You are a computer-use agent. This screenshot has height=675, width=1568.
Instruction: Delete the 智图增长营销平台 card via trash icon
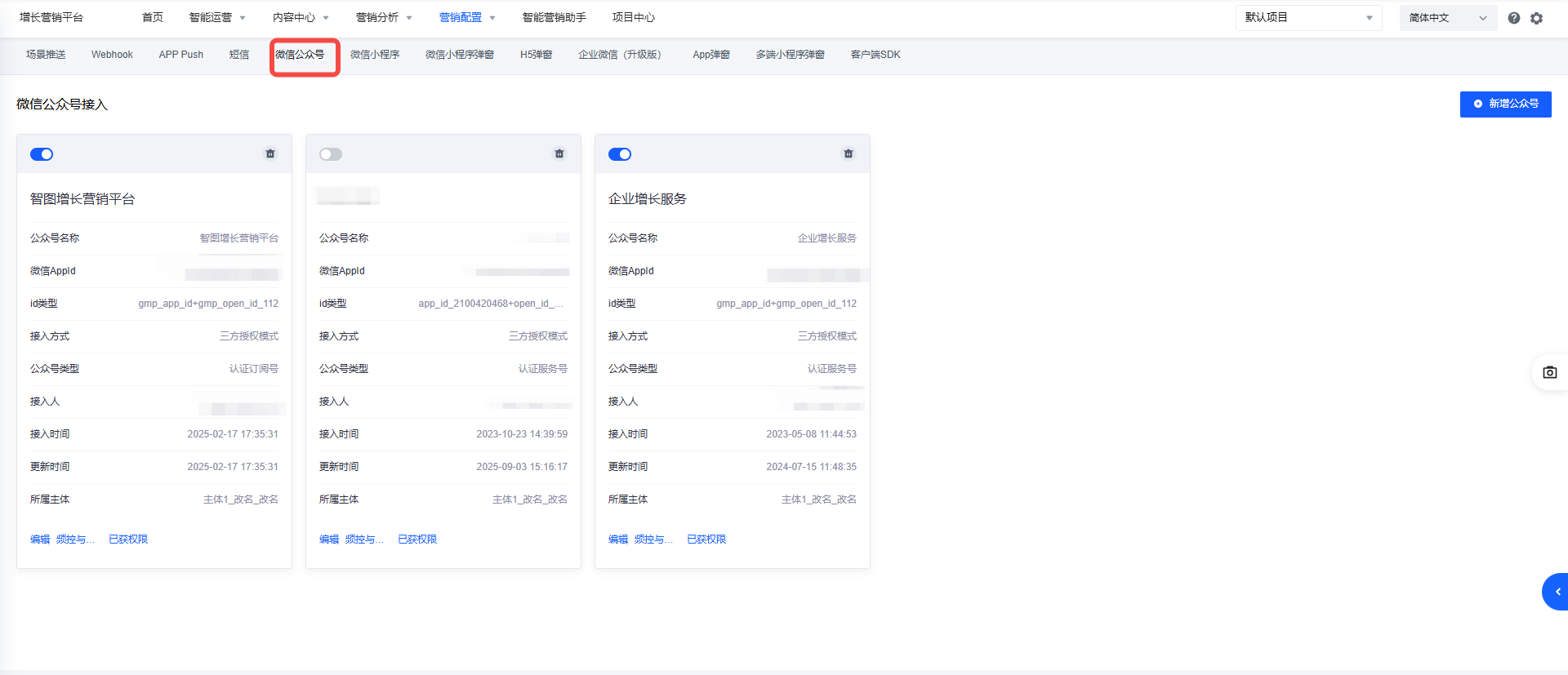[270, 153]
